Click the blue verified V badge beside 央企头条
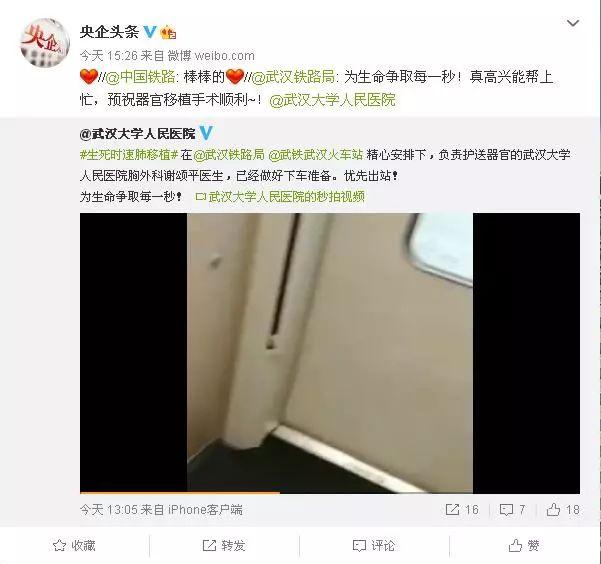The height and width of the screenshot is (564, 601). [150, 32]
